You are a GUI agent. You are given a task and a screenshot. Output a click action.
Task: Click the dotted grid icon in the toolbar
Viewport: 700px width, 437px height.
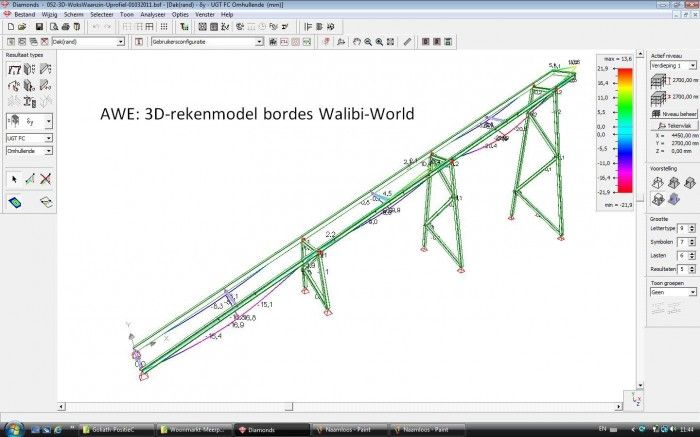pyautogui.click(x=164, y=27)
